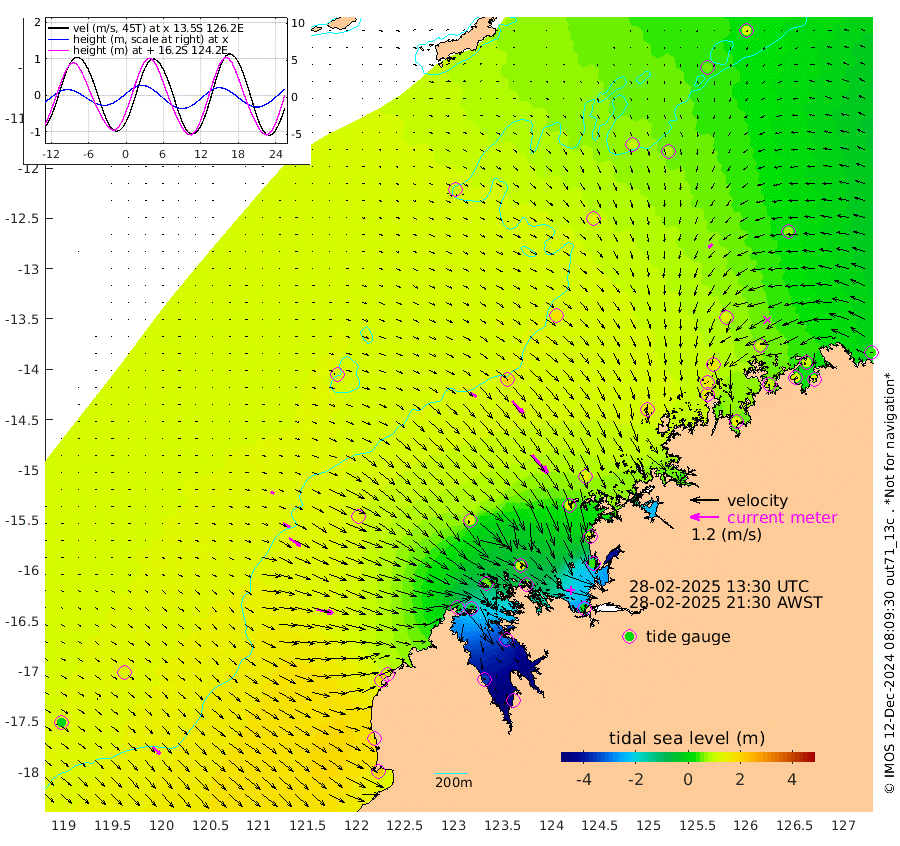Viewport: 900px width, 846px height.
Task: Click the '24' hour label on the inset plot
Action: [276, 154]
